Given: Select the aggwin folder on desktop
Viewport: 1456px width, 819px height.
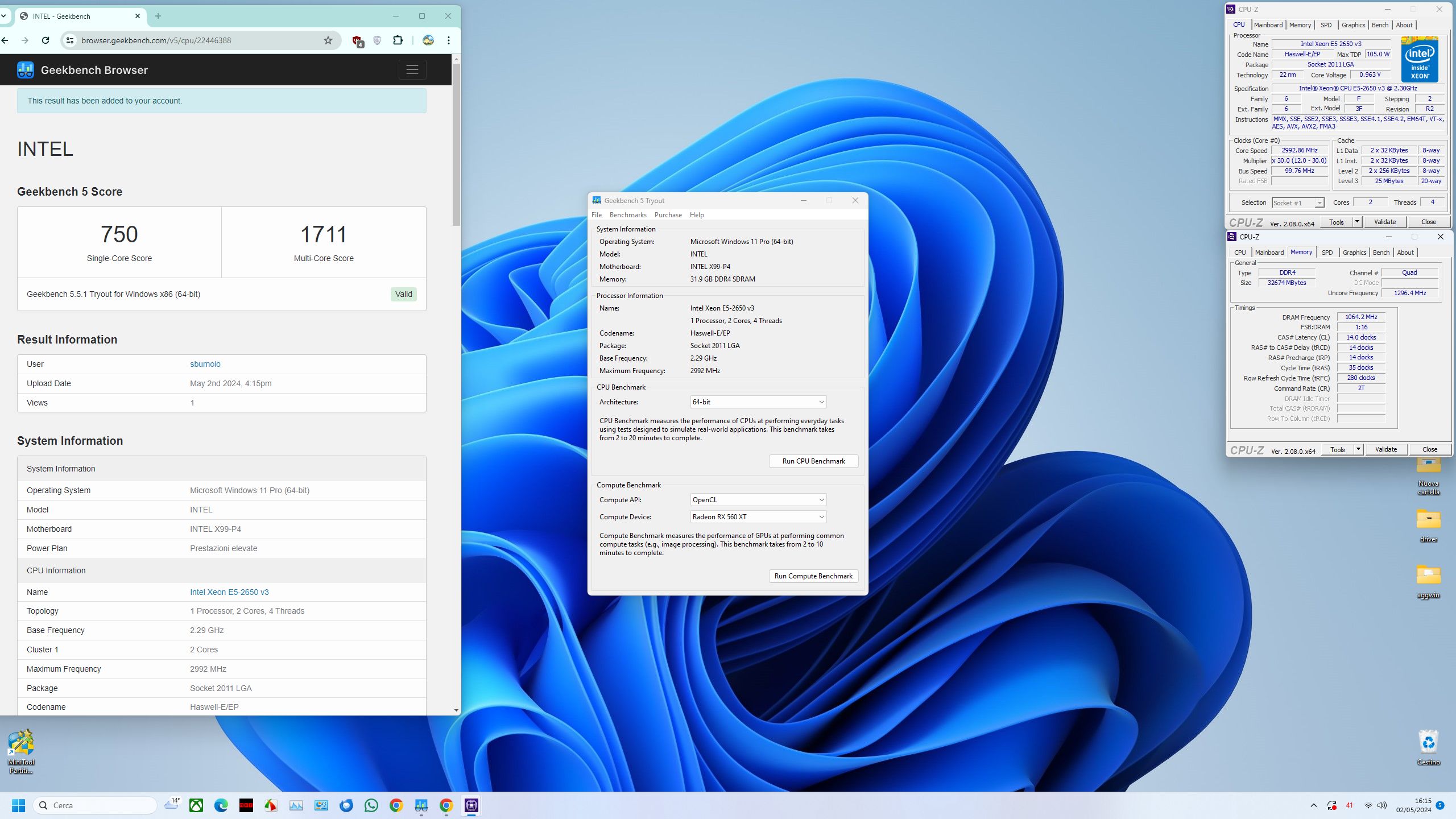Looking at the screenshot, I should (x=1429, y=581).
